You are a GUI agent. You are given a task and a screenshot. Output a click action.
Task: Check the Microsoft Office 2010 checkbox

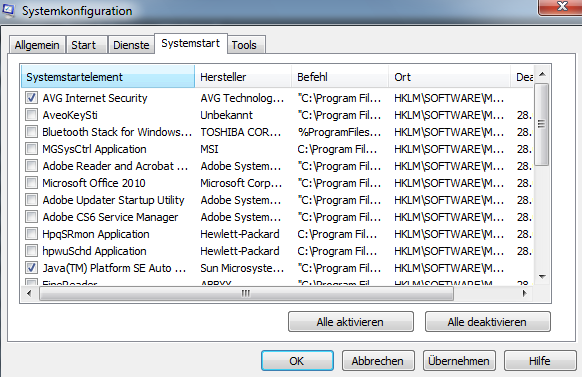(x=32, y=183)
